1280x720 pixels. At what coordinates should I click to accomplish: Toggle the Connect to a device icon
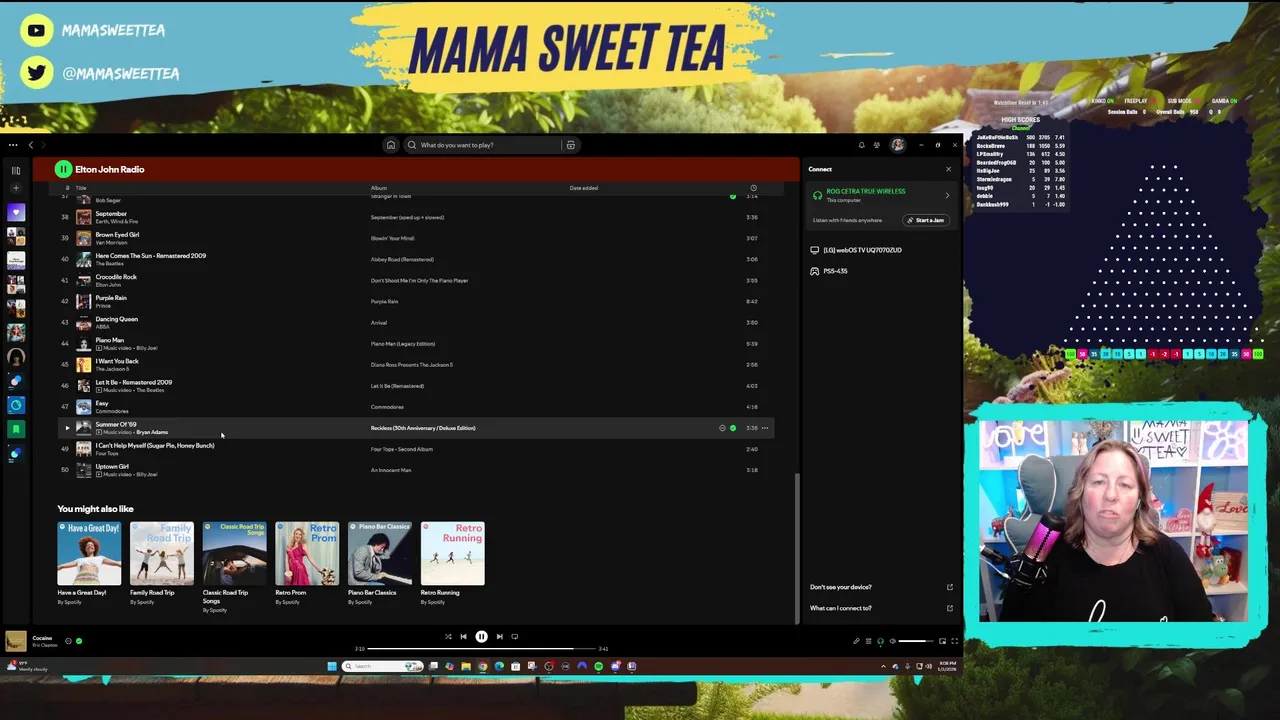click(880, 641)
